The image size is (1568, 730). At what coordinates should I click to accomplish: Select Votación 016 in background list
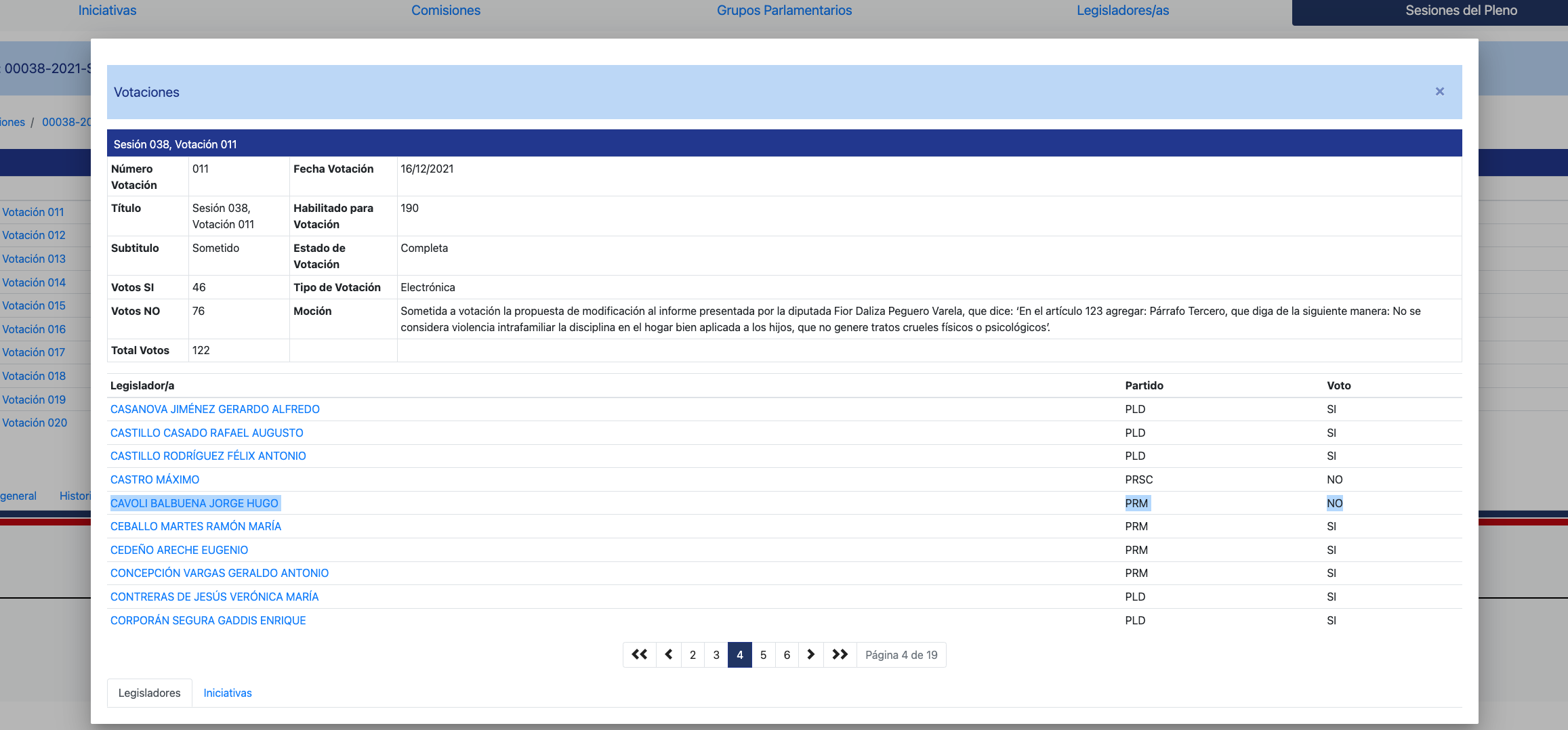click(34, 329)
